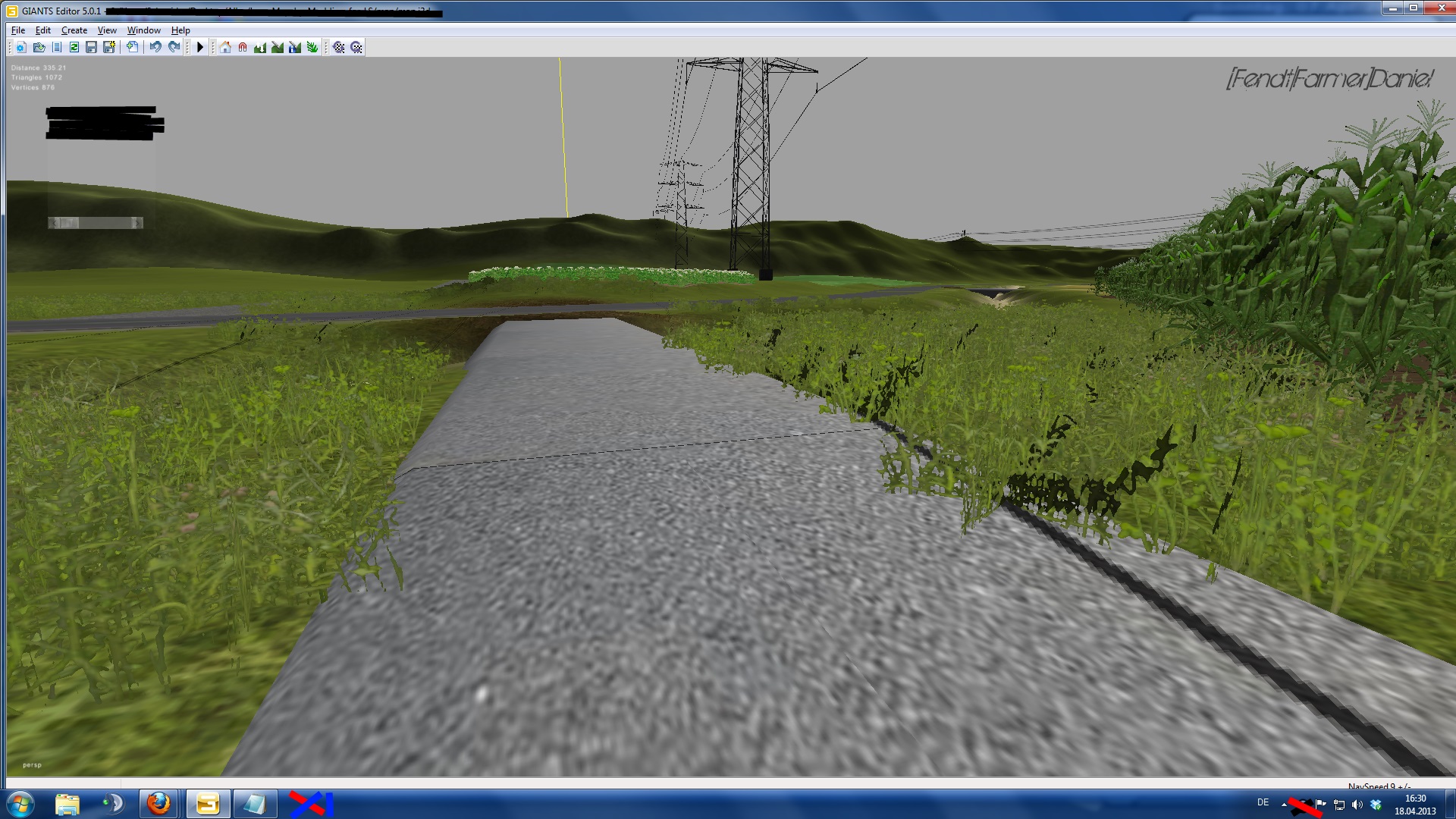This screenshot has height=819, width=1456.
Task: Click the 'Vertices 876' viewport readout
Action: point(33,87)
